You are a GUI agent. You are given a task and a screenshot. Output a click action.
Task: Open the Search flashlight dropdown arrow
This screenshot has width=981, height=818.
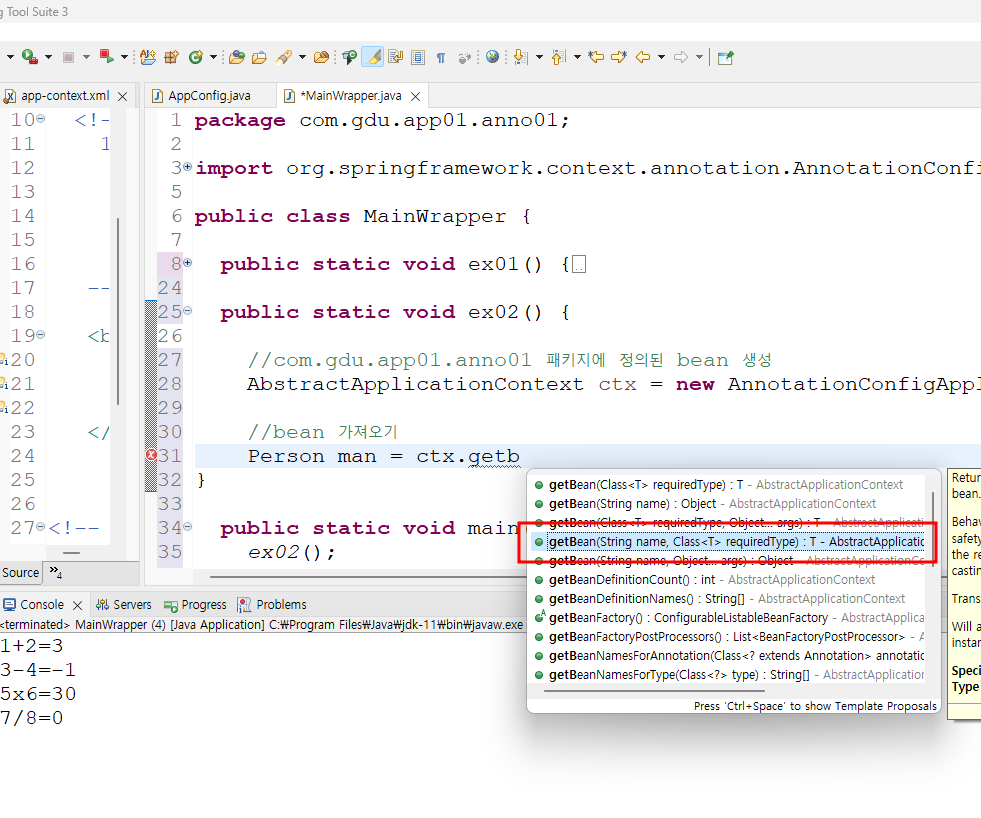point(302,58)
